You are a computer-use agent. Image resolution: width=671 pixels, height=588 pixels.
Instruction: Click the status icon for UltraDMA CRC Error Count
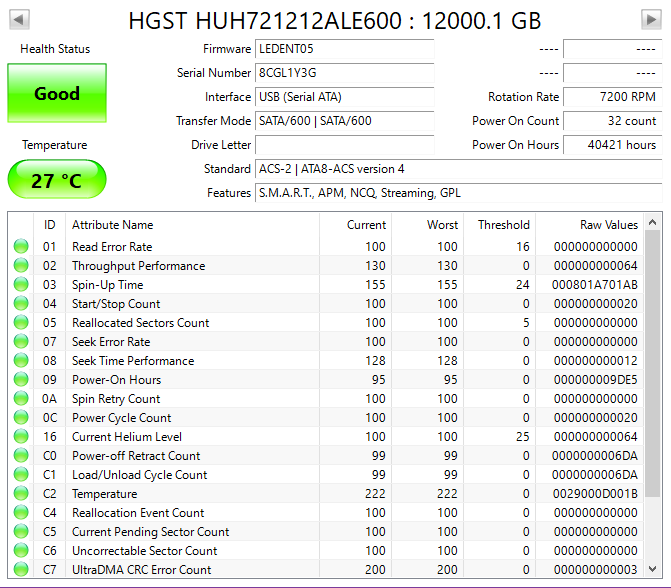pos(20,570)
